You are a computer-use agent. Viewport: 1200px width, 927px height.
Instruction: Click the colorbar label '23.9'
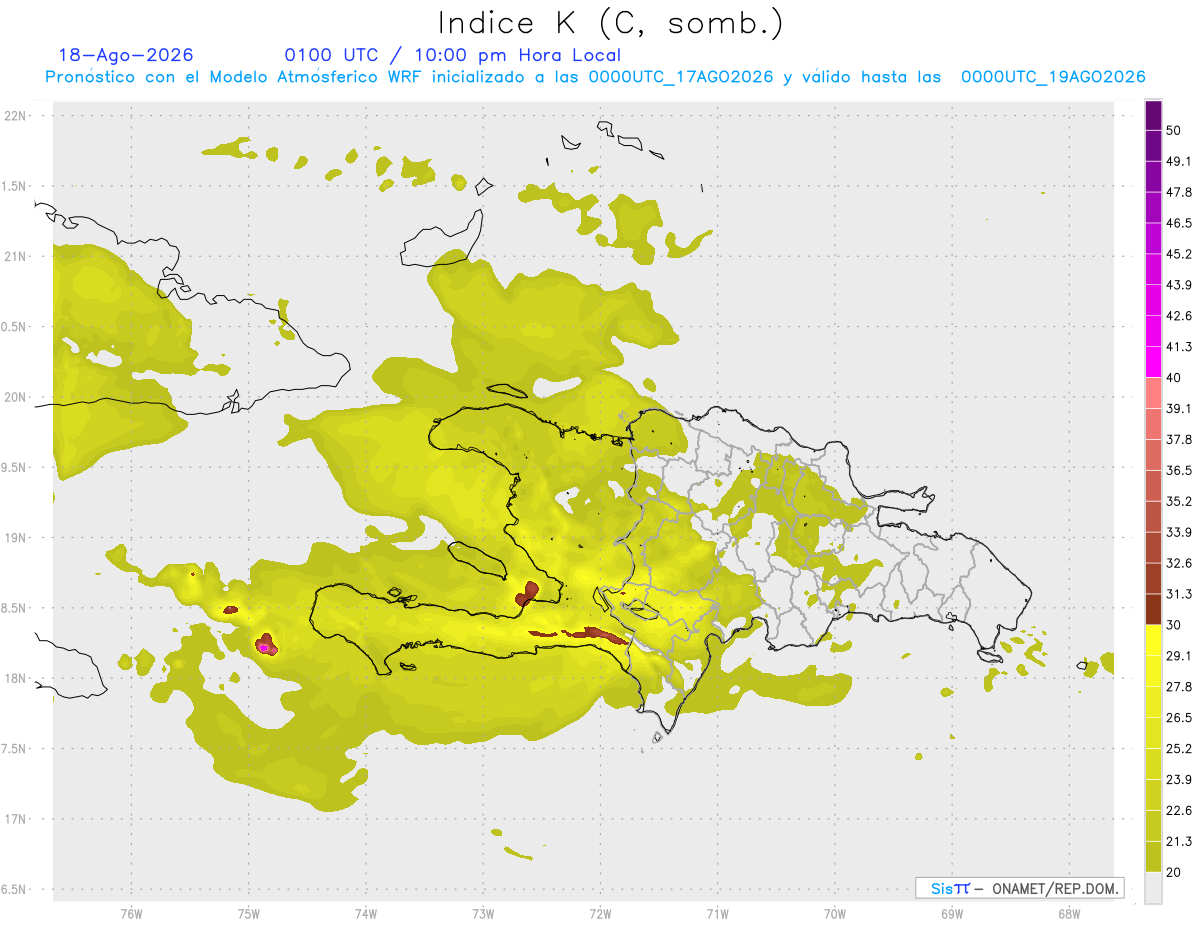[1179, 780]
